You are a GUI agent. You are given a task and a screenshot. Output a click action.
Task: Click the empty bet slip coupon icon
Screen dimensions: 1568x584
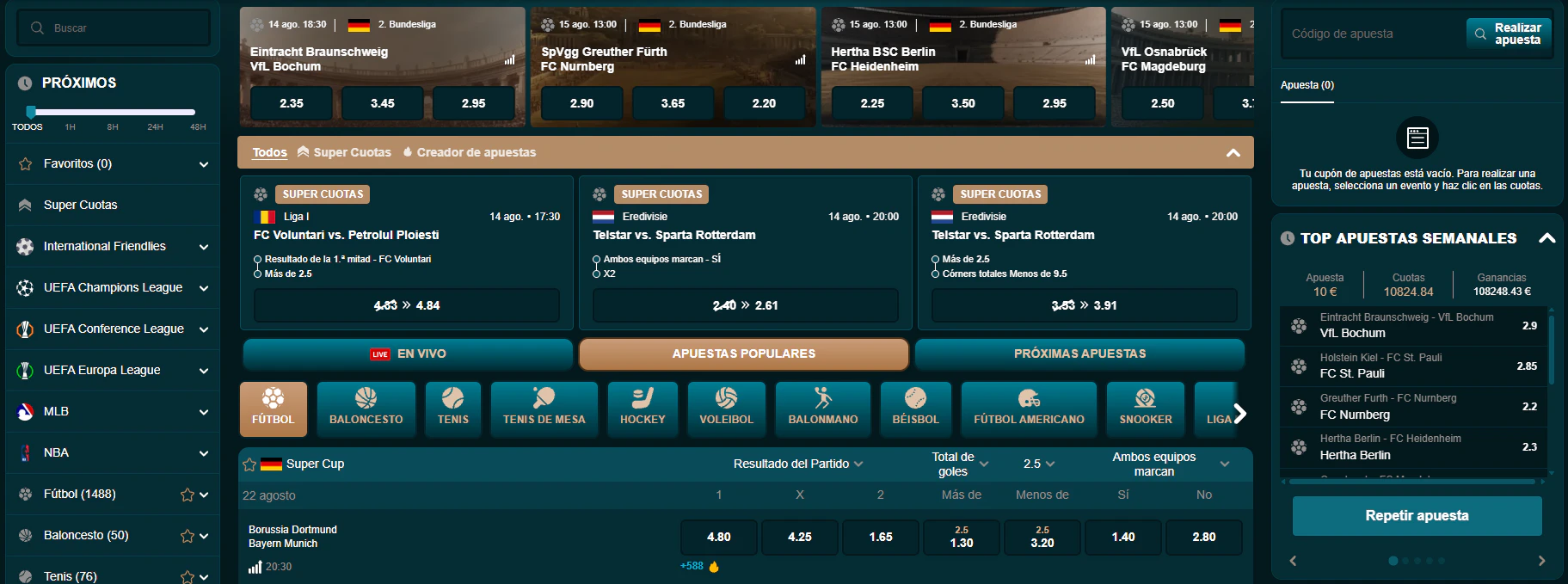click(1417, 138)
